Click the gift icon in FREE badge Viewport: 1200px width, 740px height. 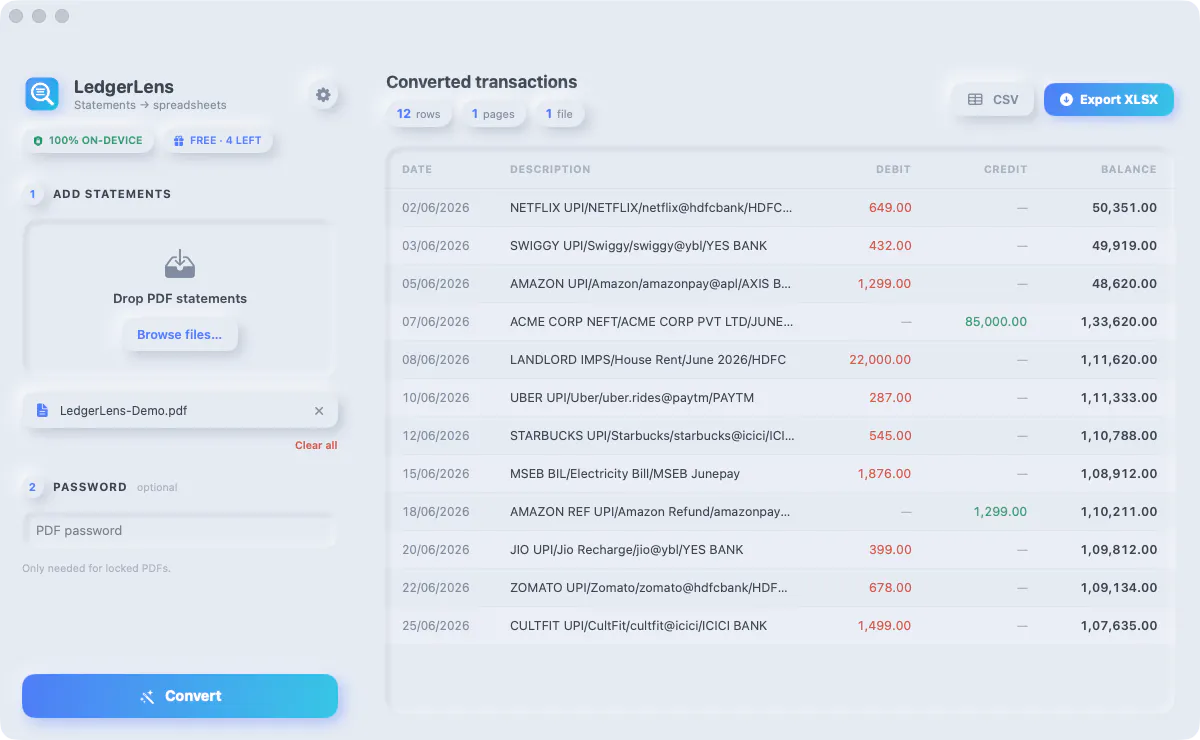(179, 141)
